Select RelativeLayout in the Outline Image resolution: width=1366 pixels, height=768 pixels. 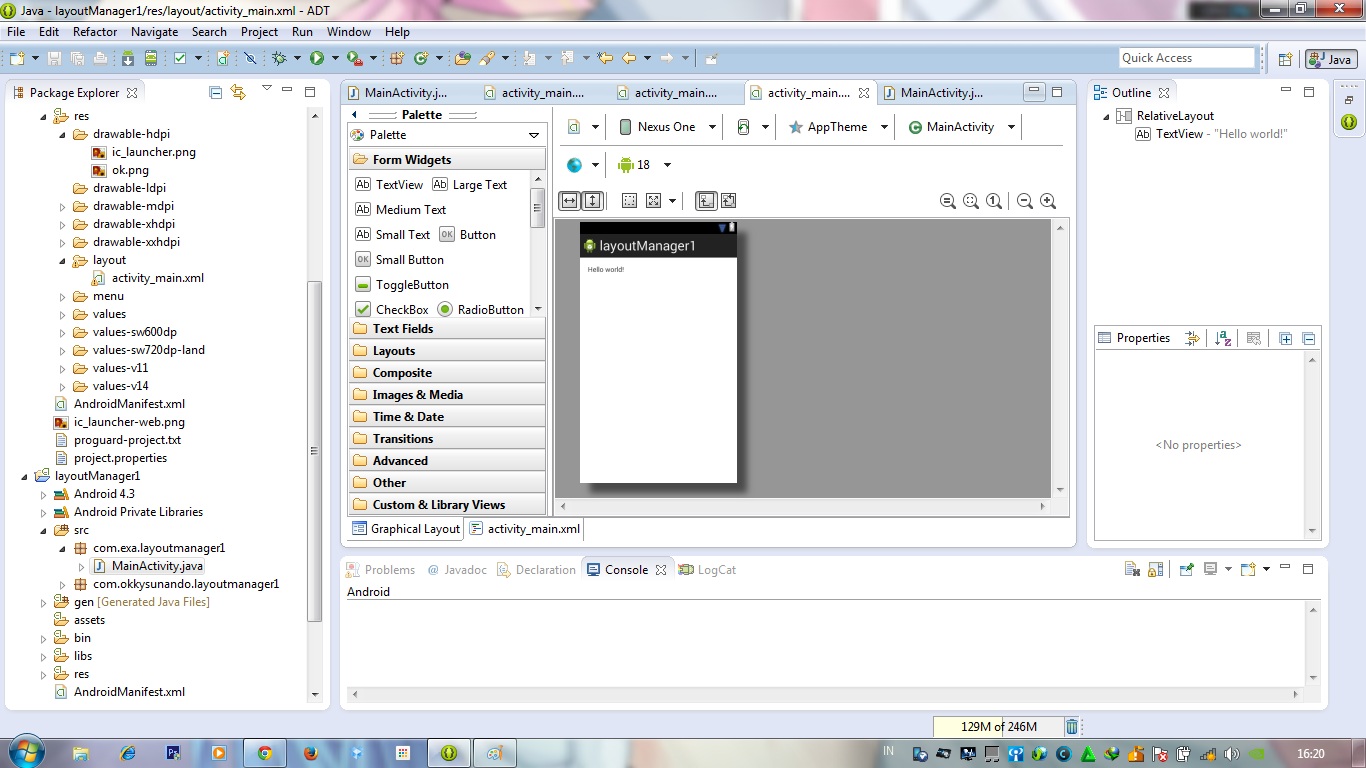coord(1165,116)
